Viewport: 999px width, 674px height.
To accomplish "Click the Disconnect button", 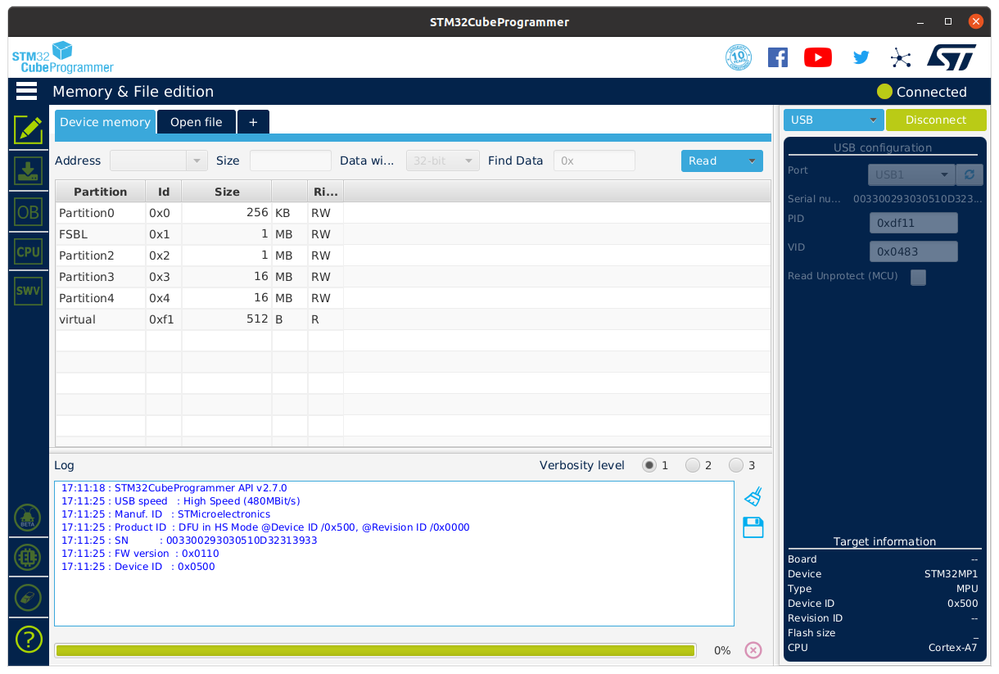I will pyautogui.click(x=936, y=120).
